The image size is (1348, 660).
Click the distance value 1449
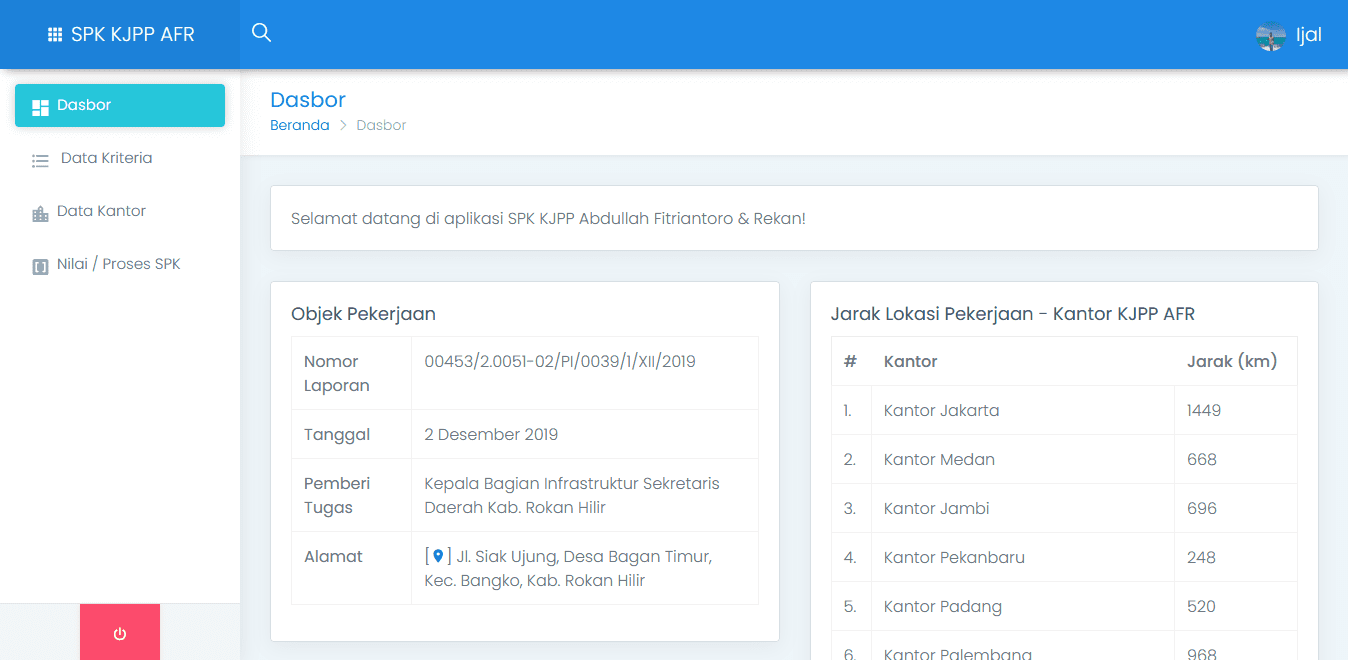click(x=1204, y=410)
